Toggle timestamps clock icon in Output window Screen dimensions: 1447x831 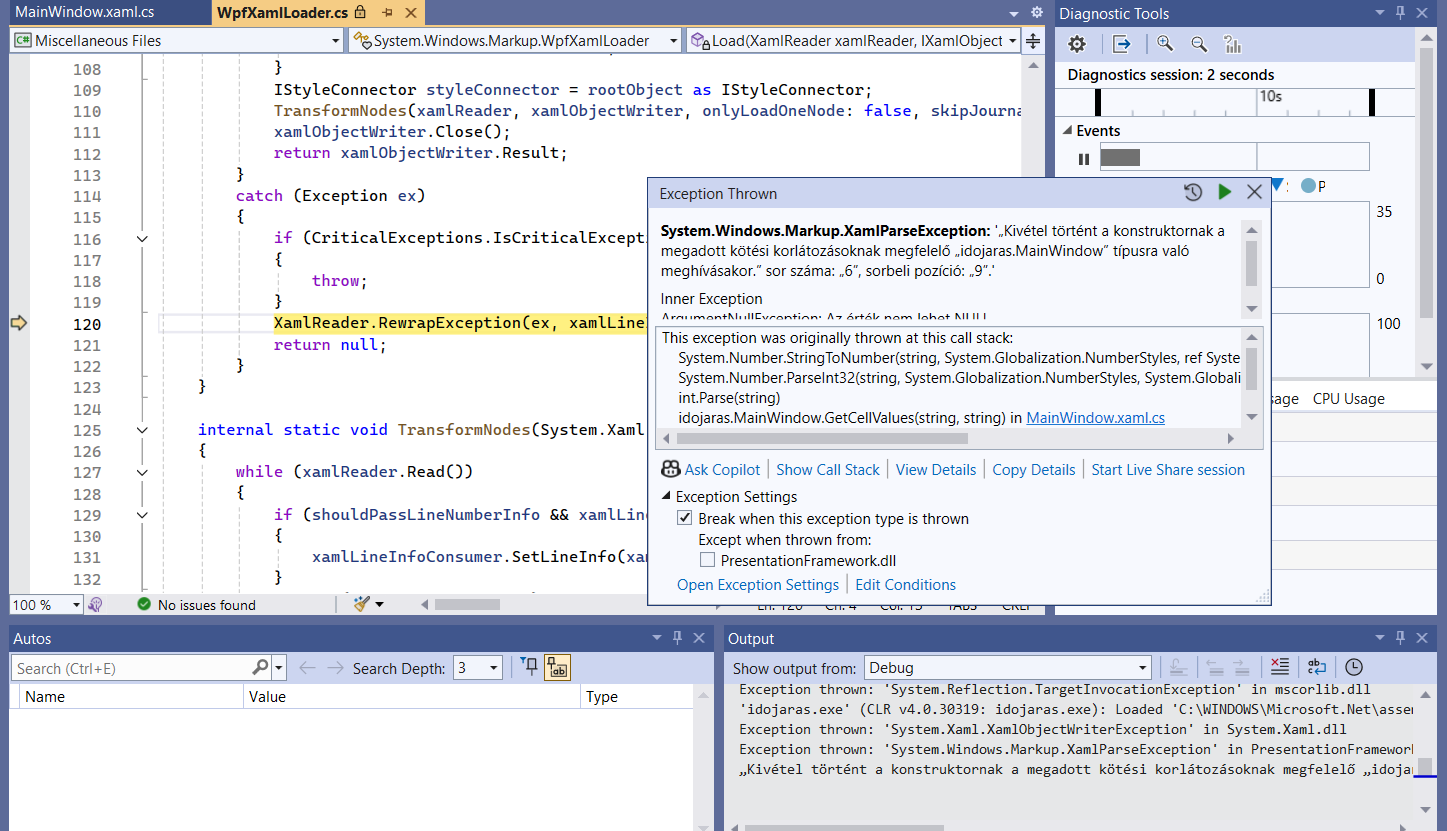(1353, 667)
